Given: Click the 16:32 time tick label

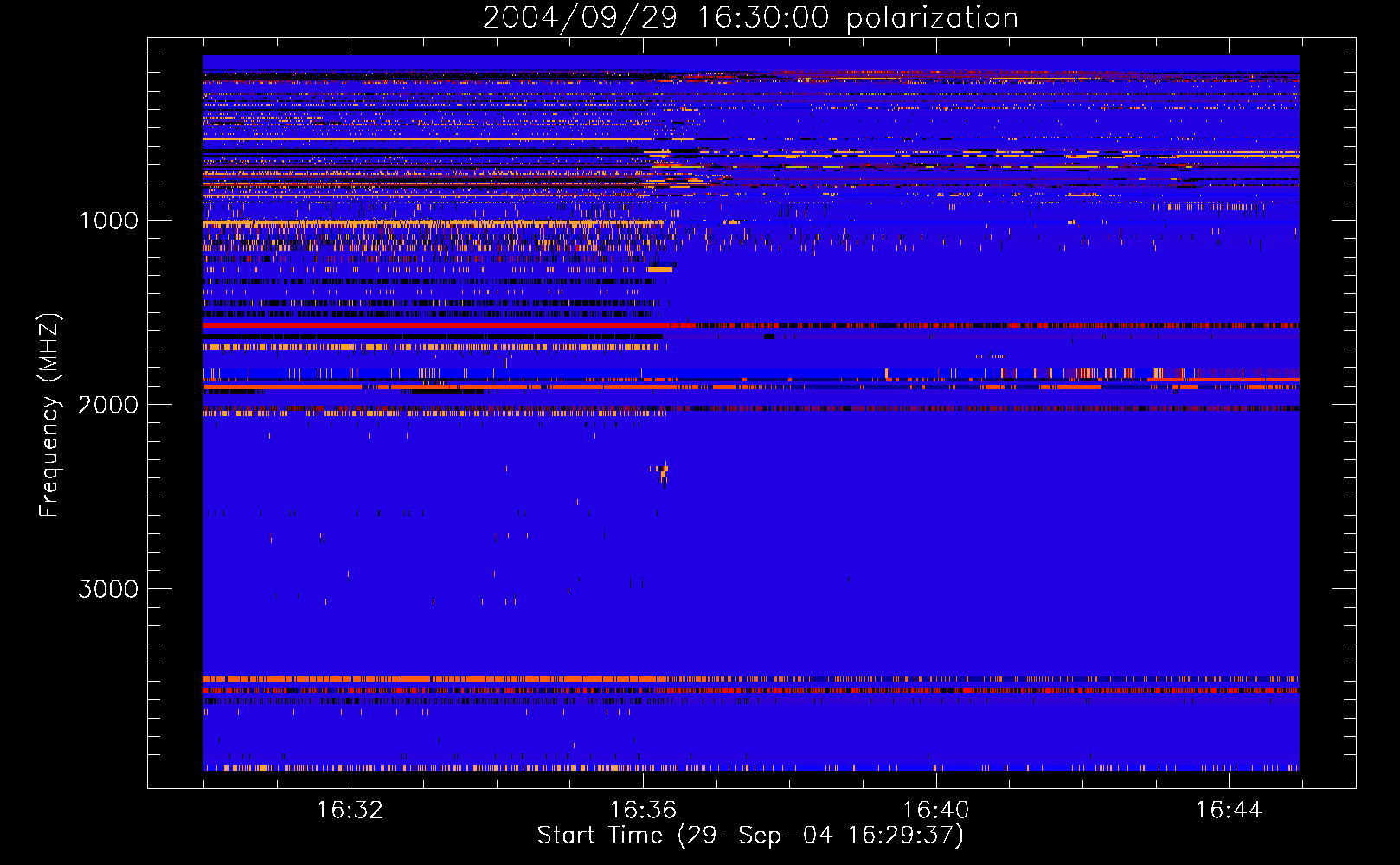Looking at the screenshot, I should 350,811.
